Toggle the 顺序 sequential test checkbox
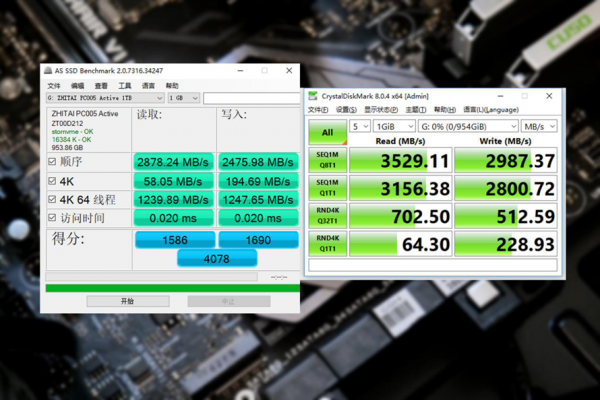The height and width of the screenshot is (400, 600). [52, 162]
